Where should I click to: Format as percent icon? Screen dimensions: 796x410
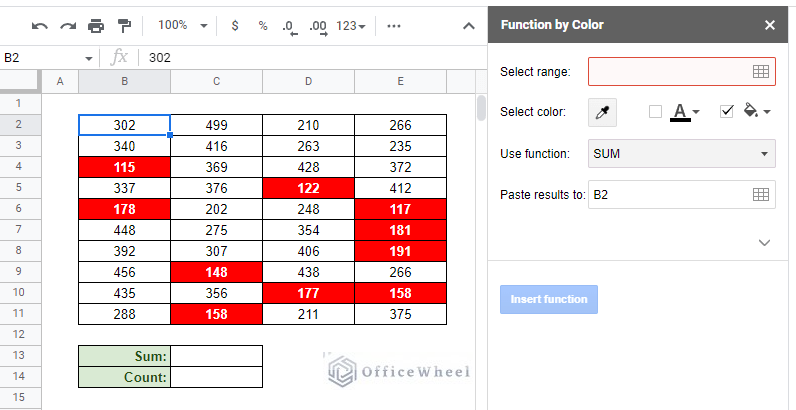coord(262,25)
